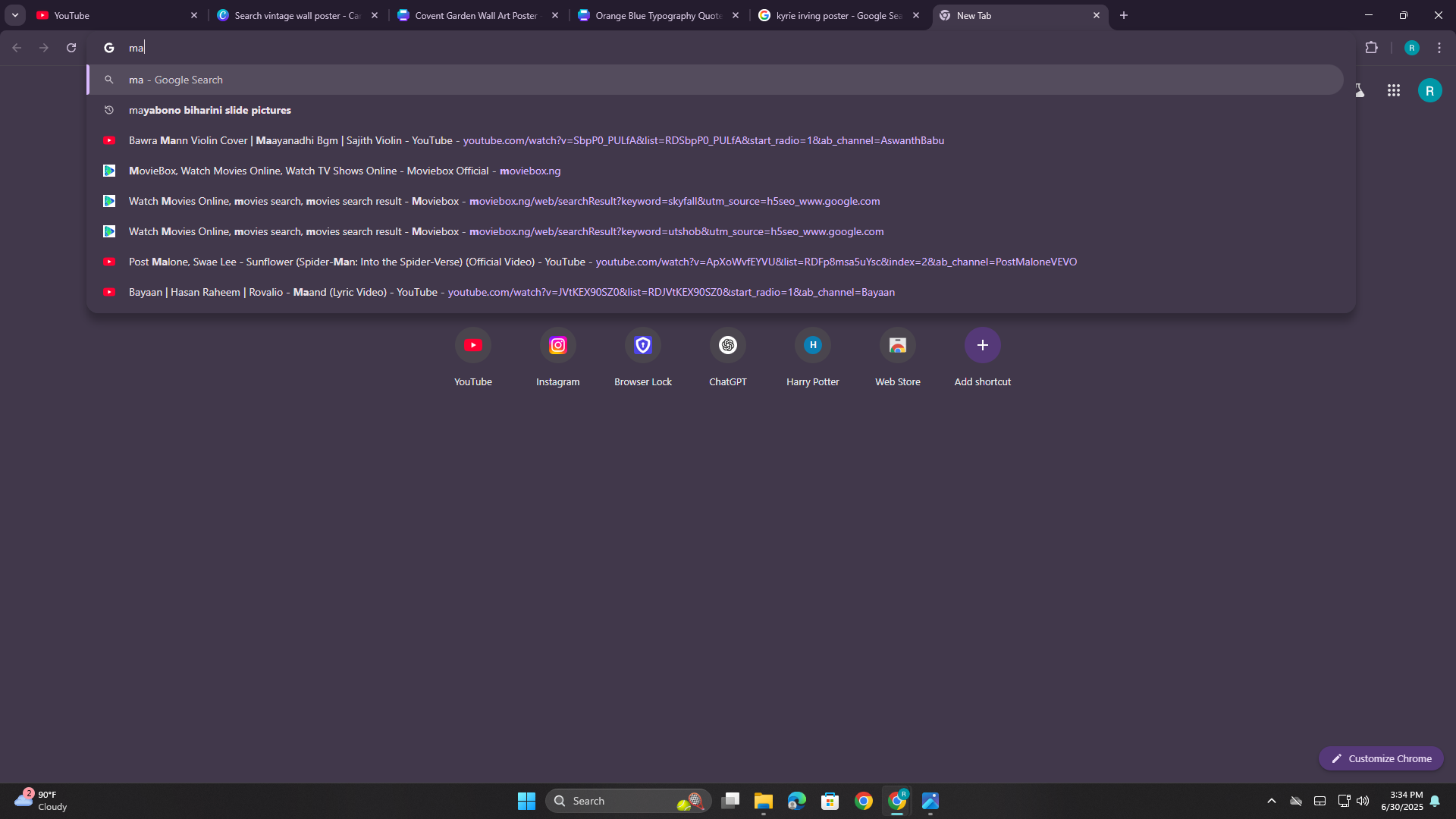The width and height of the screenshot is (1456, 819).
Task: Open Microsoft Store from taskbar
Action: (x=830, y=801)
